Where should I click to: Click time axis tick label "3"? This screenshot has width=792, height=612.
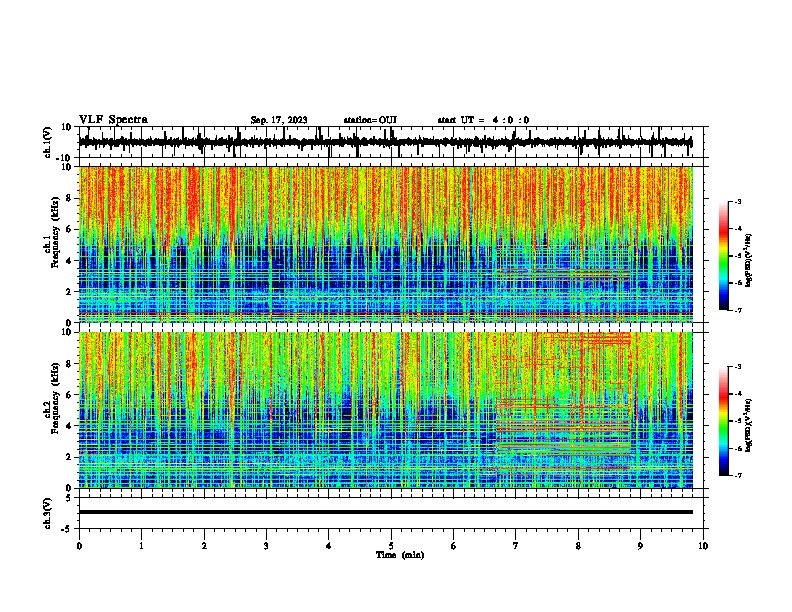(x=266, y=546)
